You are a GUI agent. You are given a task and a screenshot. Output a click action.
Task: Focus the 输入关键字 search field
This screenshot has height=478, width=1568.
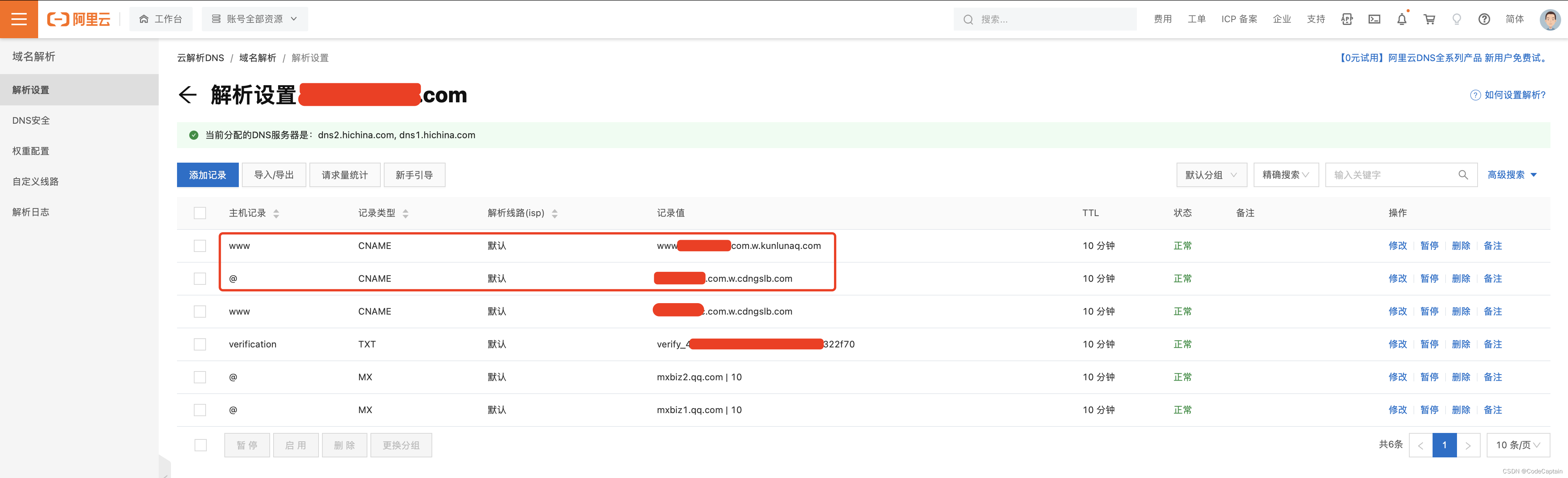[x=1401, y=175]
